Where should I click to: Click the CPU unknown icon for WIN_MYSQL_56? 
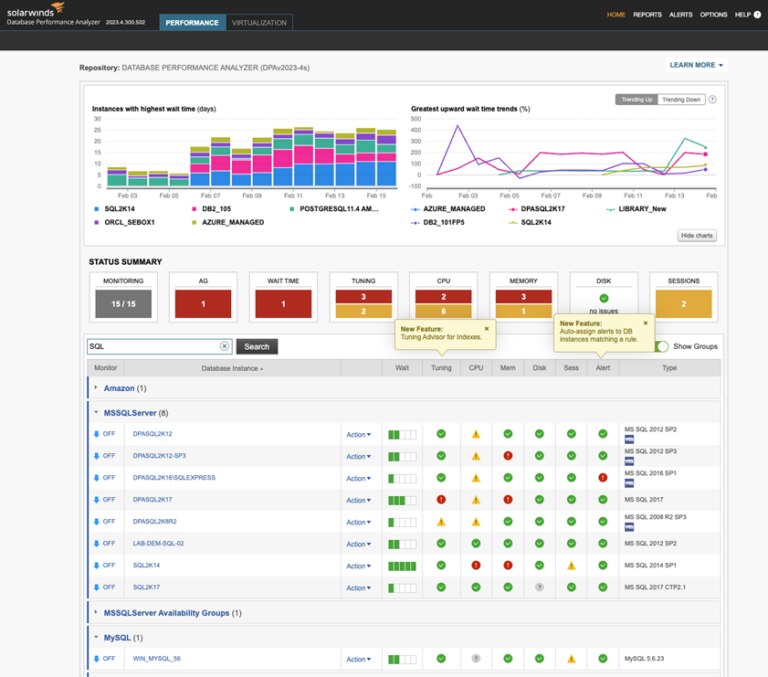pyautogui.click(x=476, y=658)
